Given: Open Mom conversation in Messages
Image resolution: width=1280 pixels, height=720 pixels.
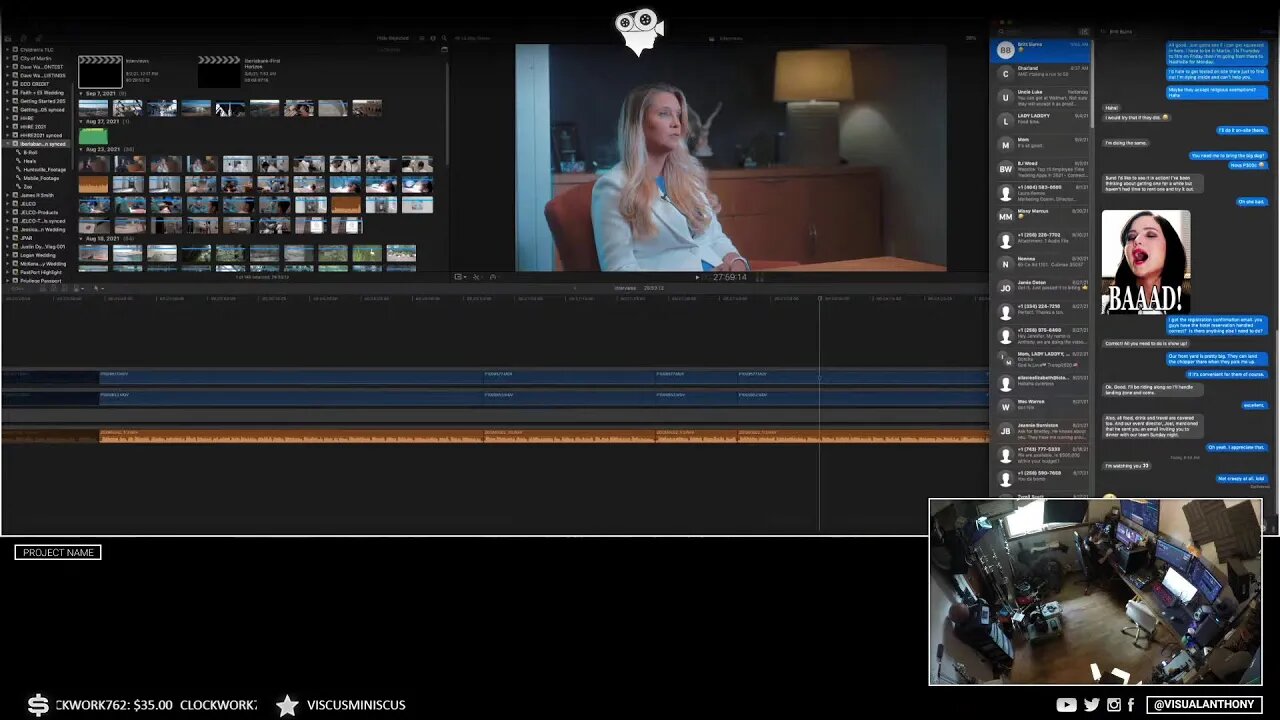Looking at the screenshot, I should tap(1041, 144).
